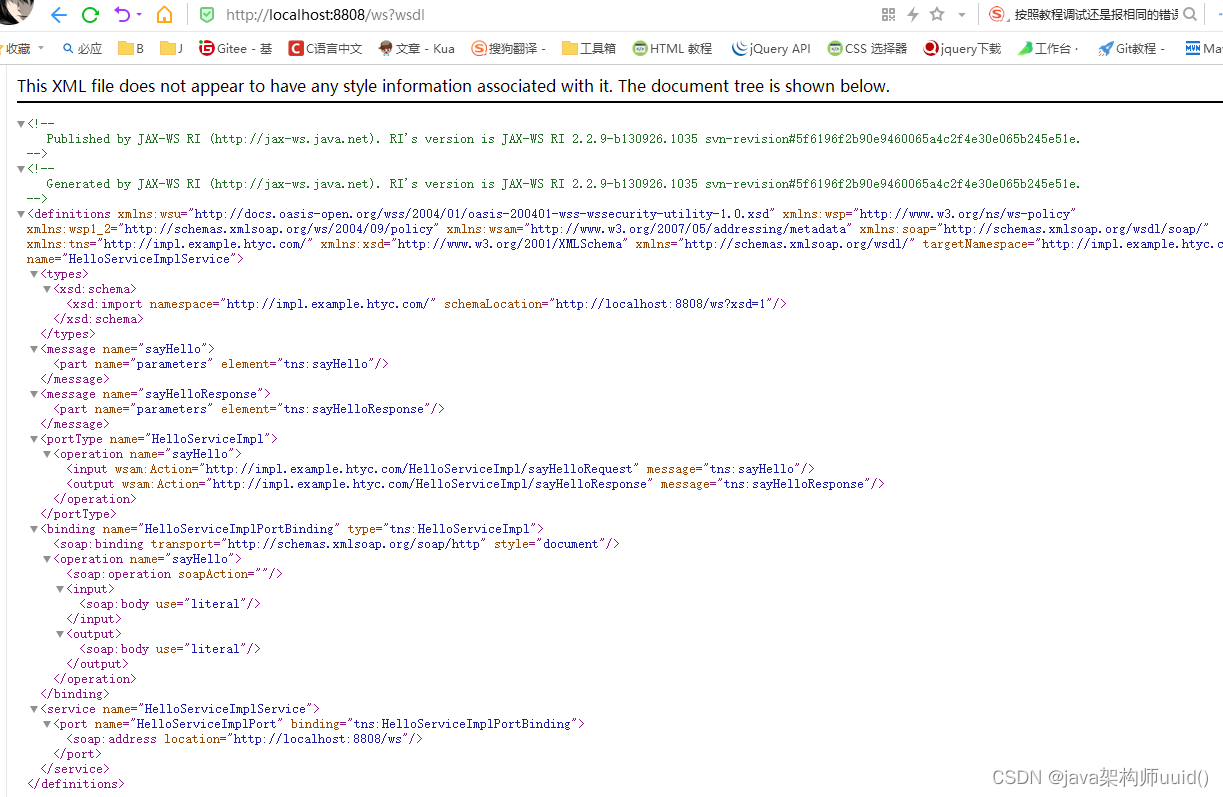Collapse the service HelloServiceImplService node

click(33, 708)
